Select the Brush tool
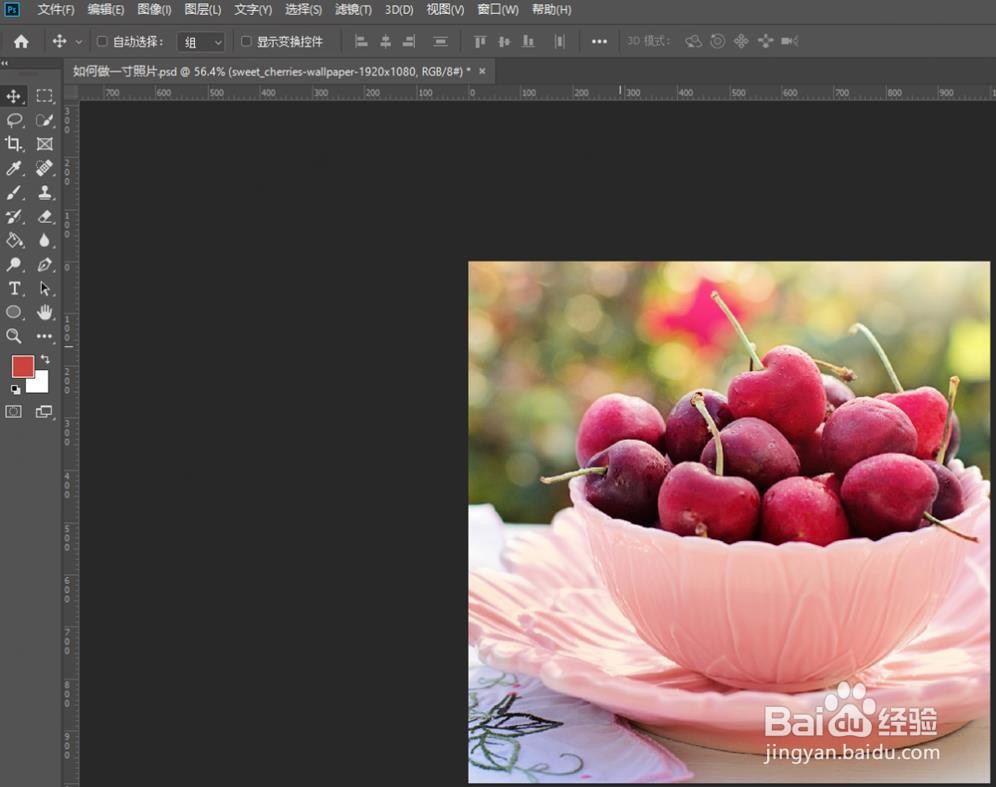 click(x=13, y=192)
